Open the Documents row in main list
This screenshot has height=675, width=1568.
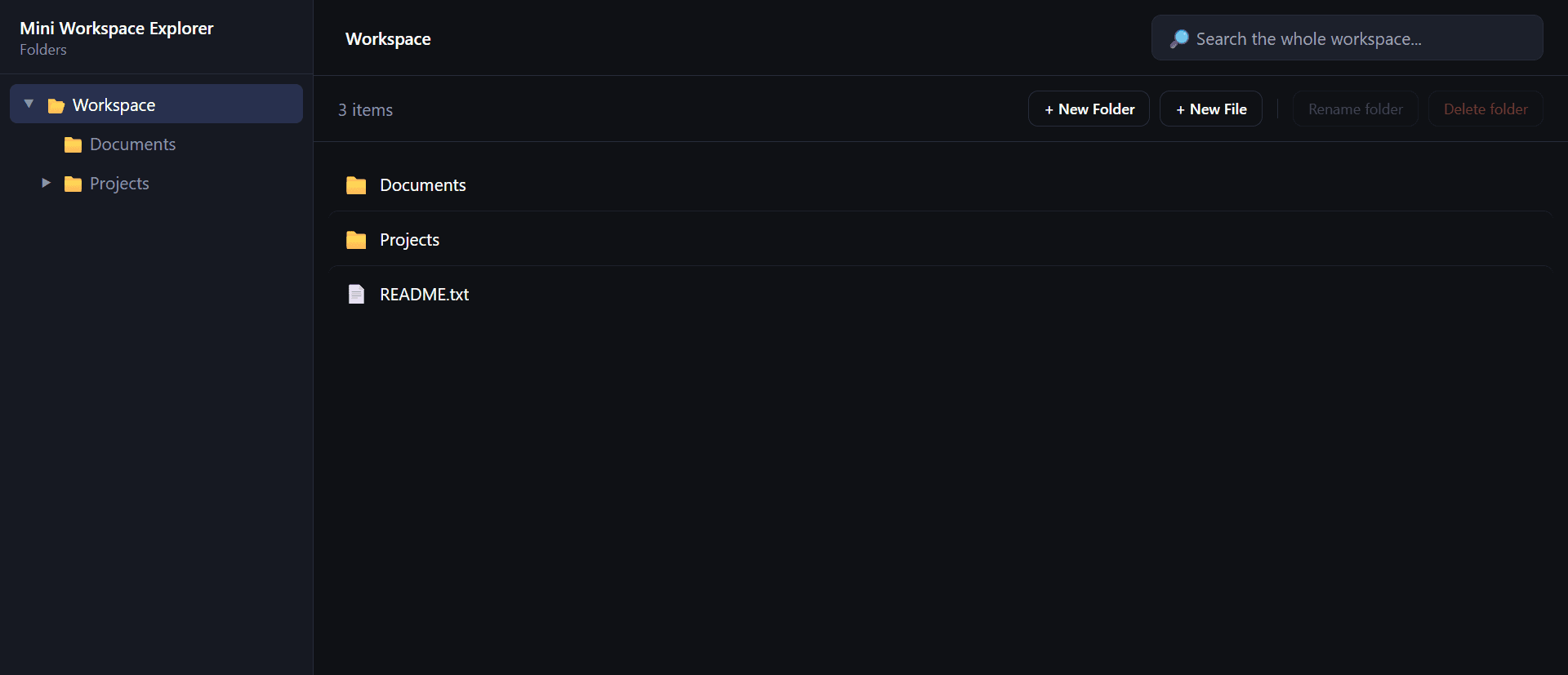point(941,184)
